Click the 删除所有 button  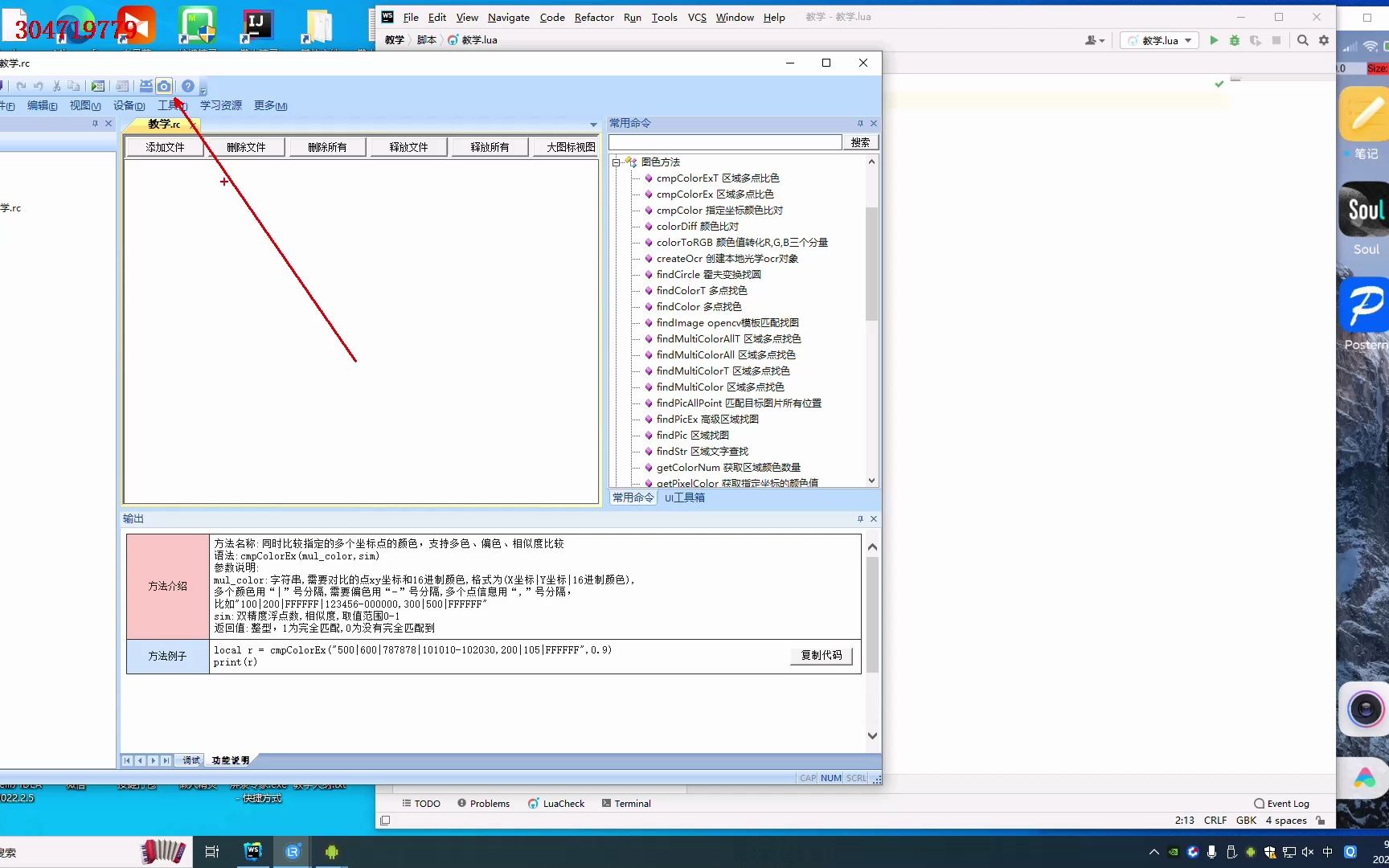coord(327,147)
